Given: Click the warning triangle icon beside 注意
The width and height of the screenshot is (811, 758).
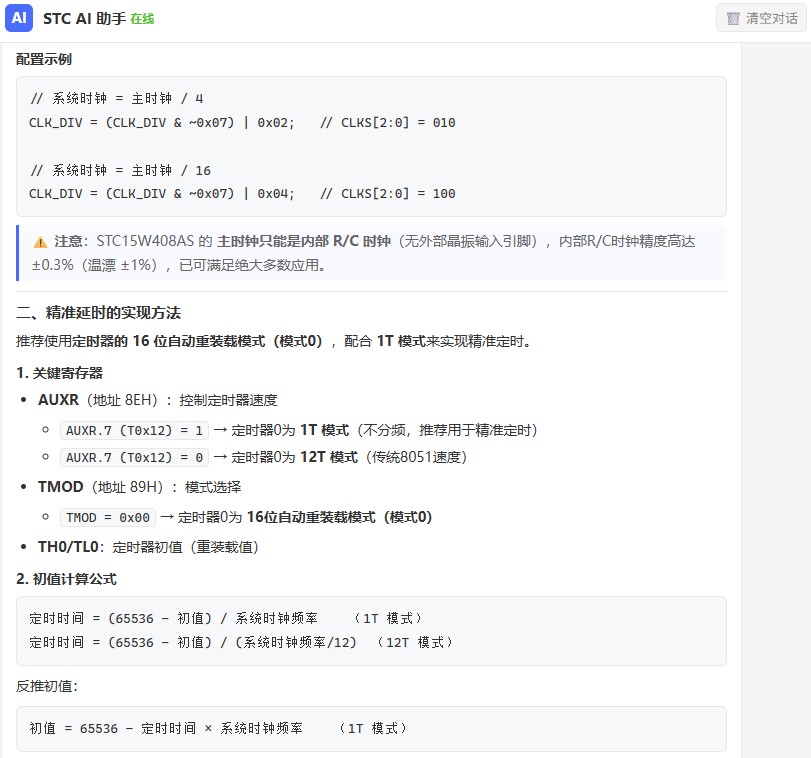Looking at the screenshot, I should [40, 242].
